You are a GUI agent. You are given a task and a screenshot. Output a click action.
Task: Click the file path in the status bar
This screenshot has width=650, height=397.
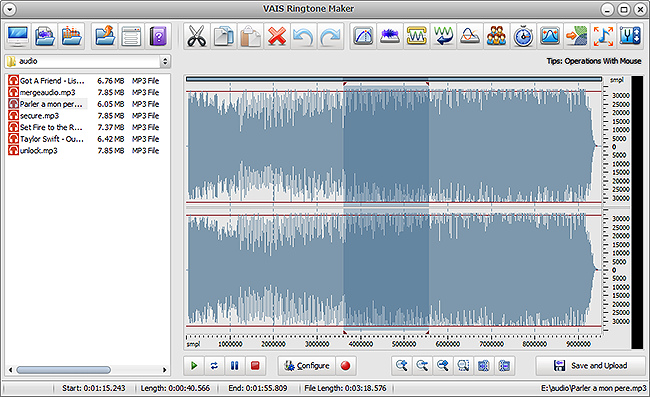click(593, 388)
